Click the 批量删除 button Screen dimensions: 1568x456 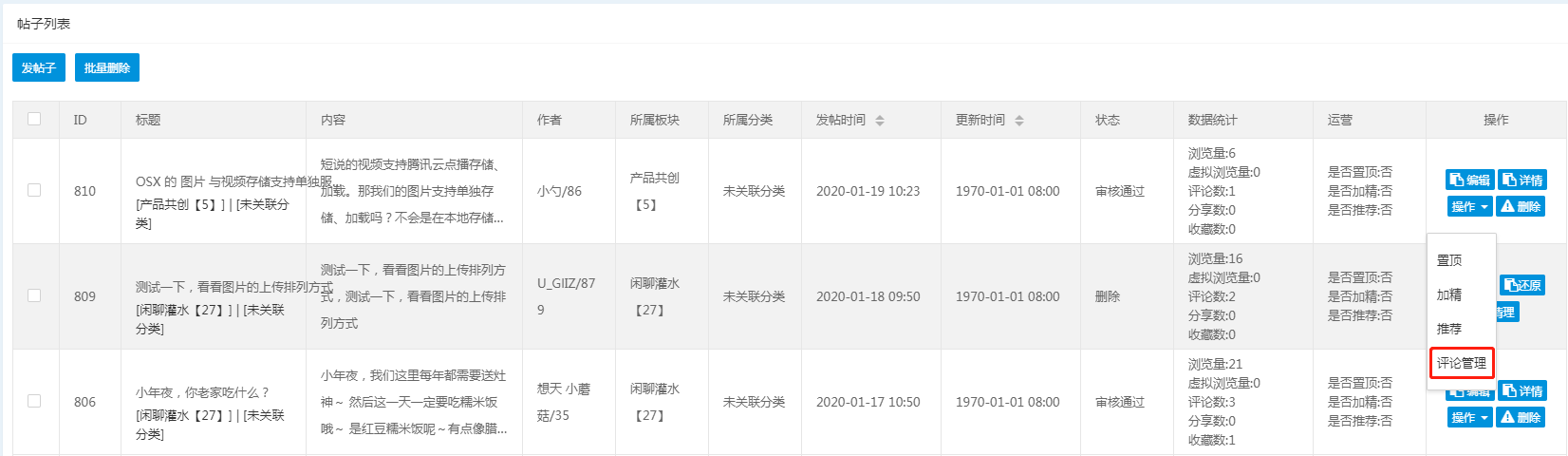107,67
